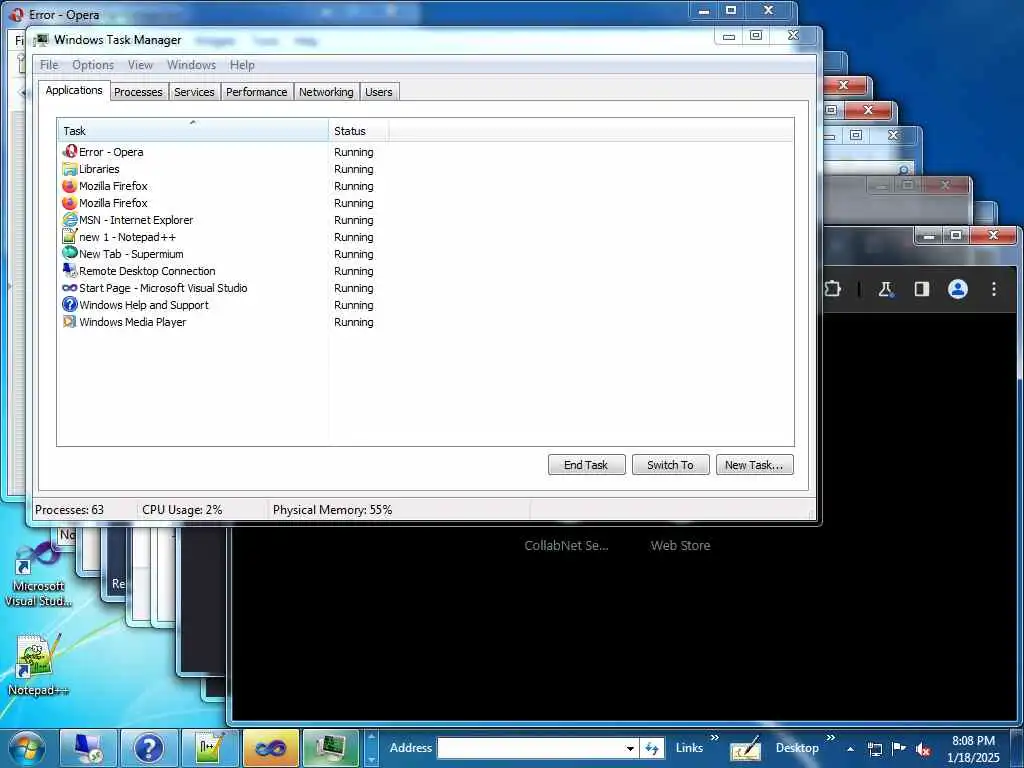Screen dimensions: 1024x768
Task: Show hidden tray icons arrow
Action: 850,748
